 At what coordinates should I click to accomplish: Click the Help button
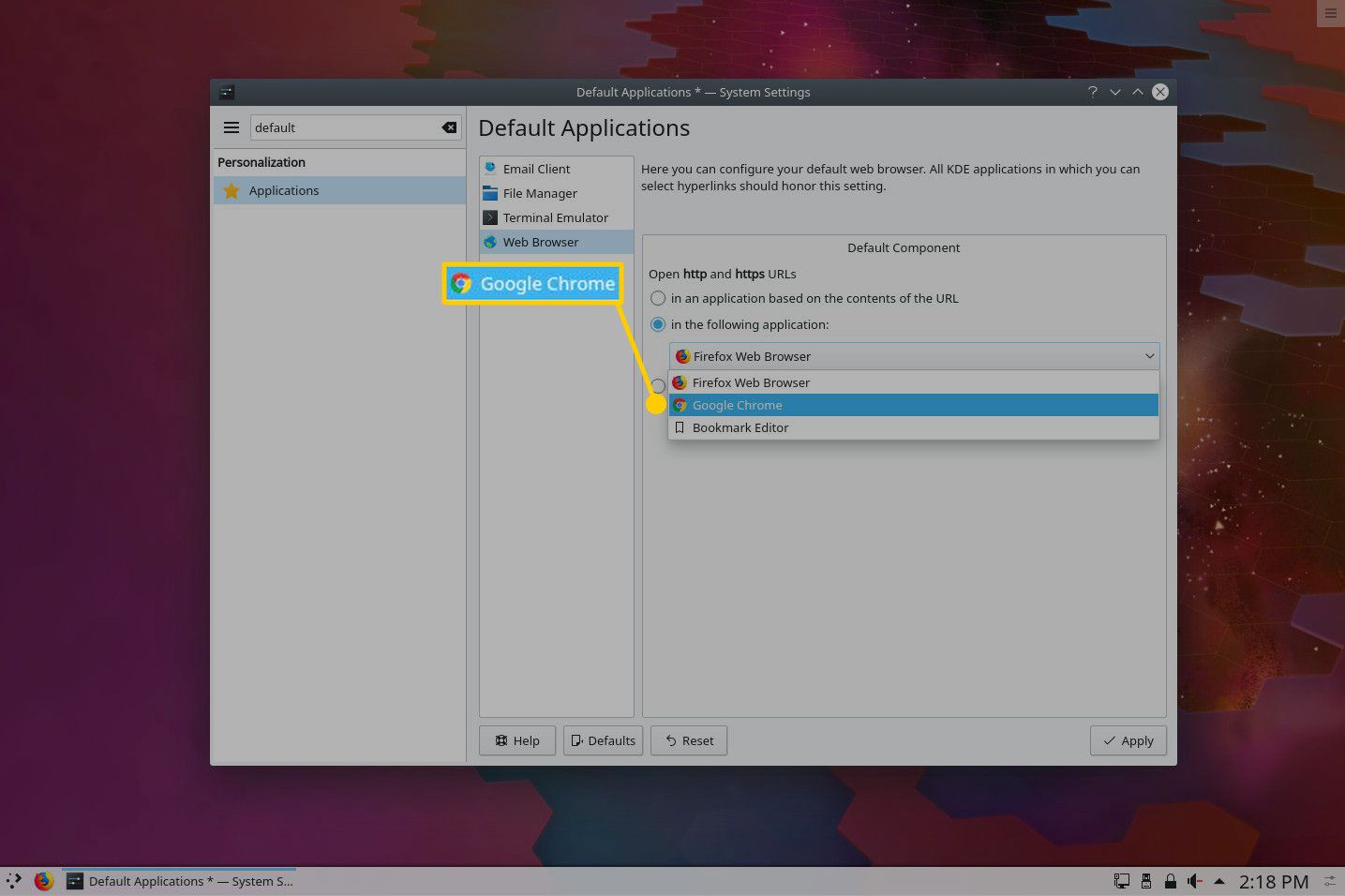point(517,740)
